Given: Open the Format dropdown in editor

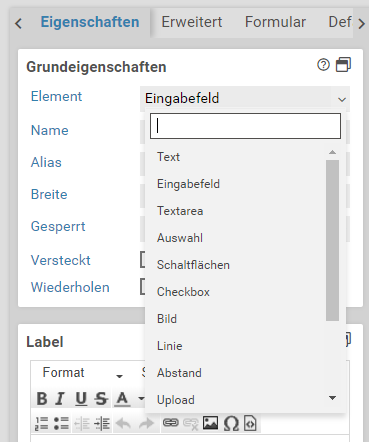Looking at the screenshot, I should (x=81, y=373).
